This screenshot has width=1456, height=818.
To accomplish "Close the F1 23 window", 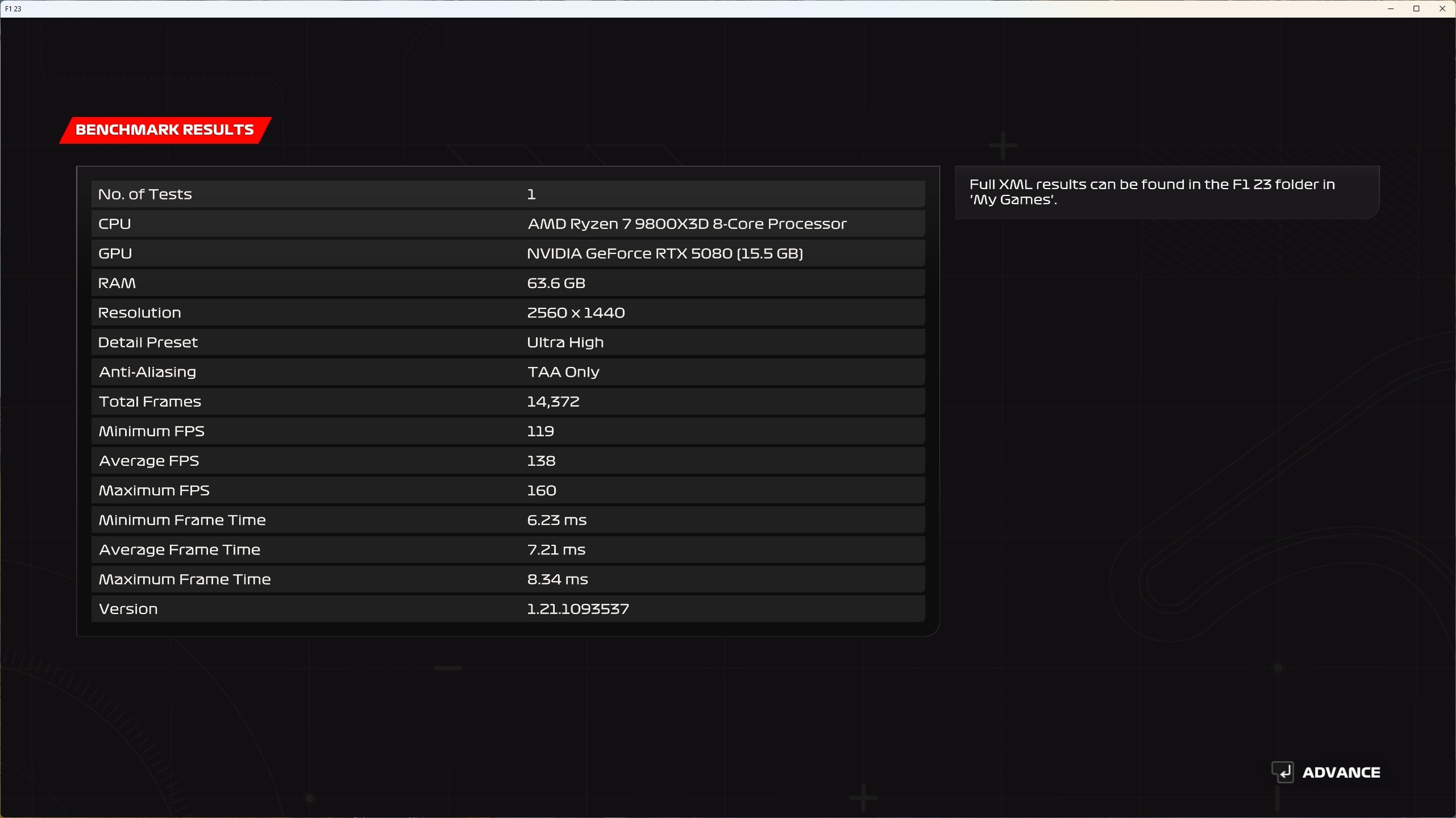I will 1442,9.
